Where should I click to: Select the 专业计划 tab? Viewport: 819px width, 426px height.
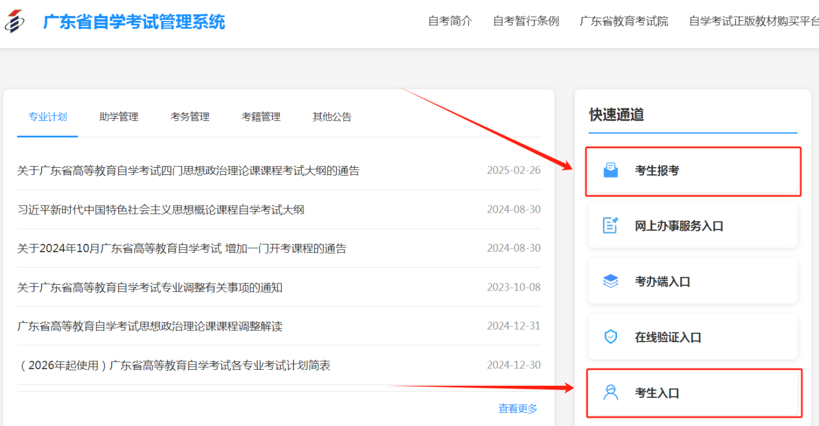[x=48, y=117]
